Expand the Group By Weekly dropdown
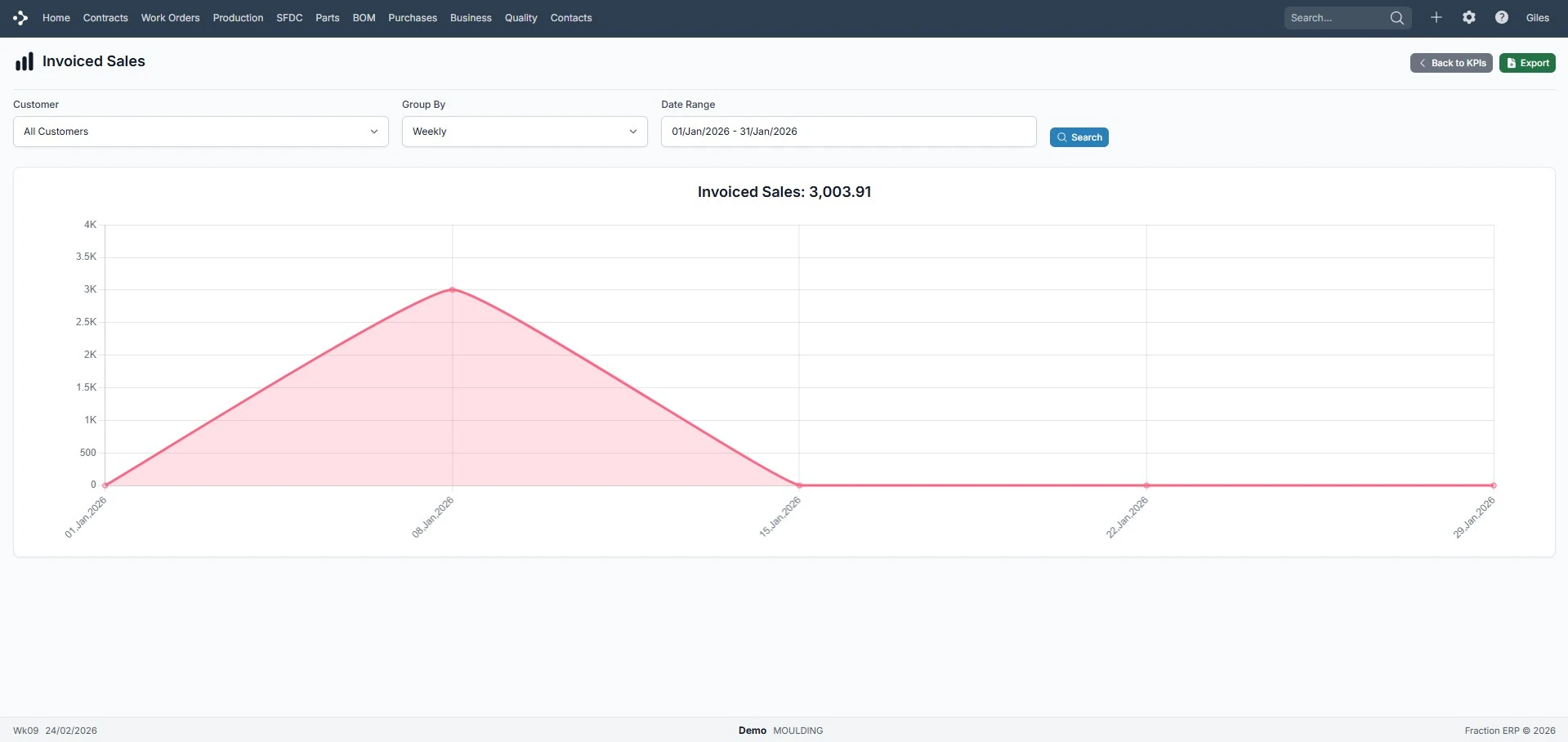 [x=524, y=132]
